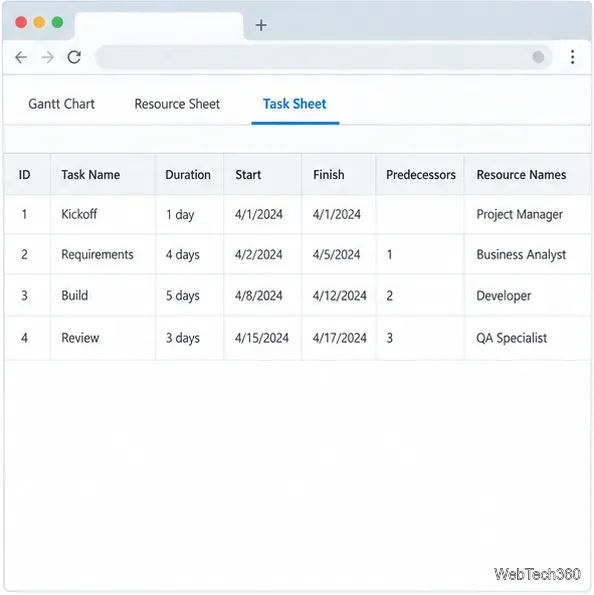Click the Finish column header
The height and width of the screenshot is (595, 594).
click(339, 175)
